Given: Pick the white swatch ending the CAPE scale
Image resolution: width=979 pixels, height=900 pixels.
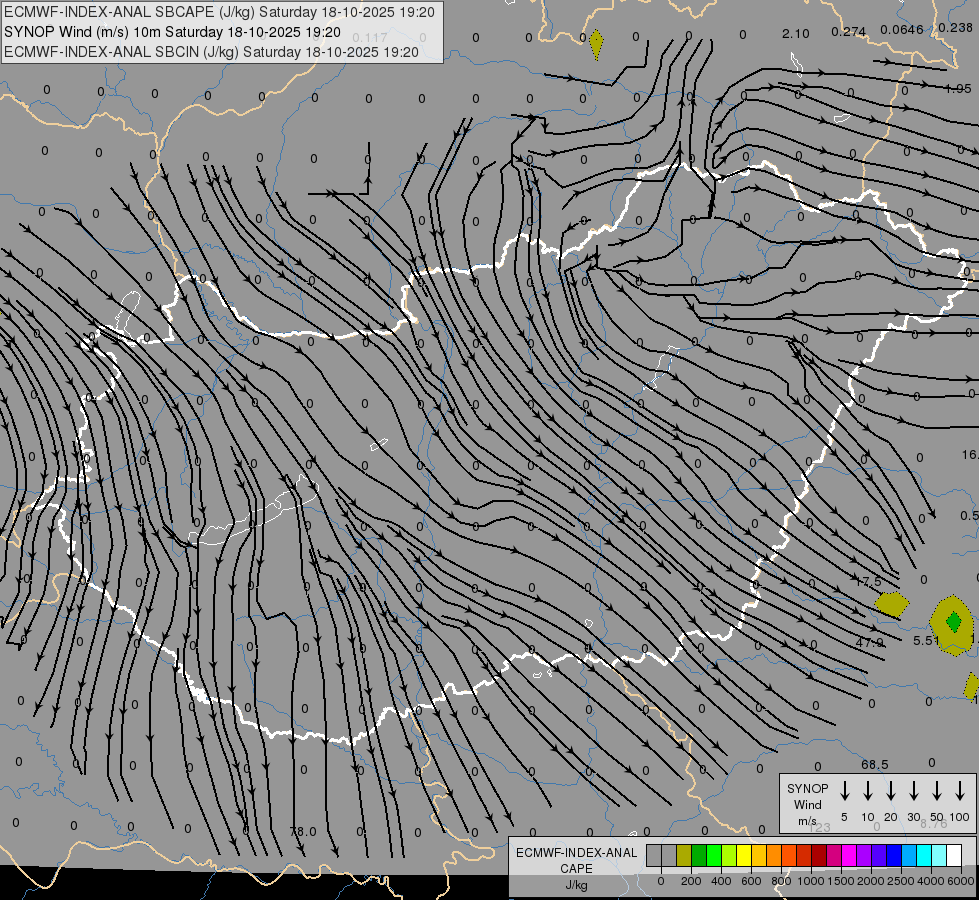Looking at the screenshot, I should [x=953, y=855].
